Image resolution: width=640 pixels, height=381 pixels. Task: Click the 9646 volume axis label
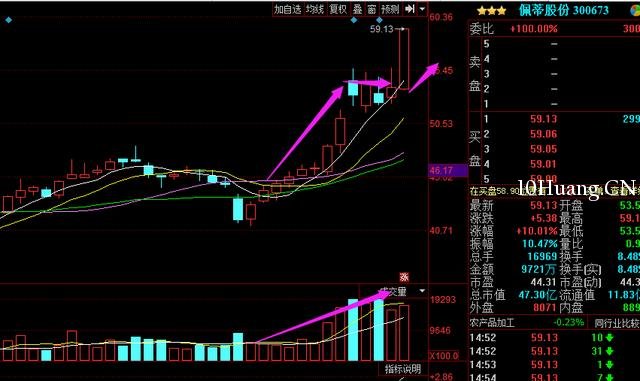(x=440, y=330)
